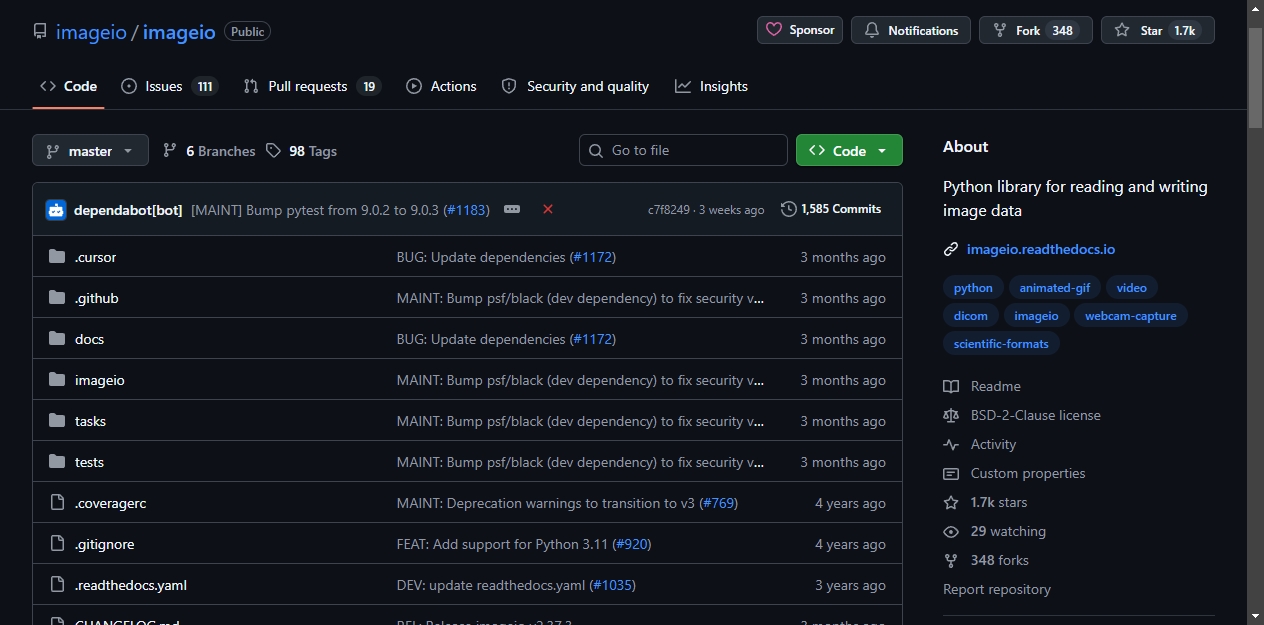
Task: Select the video topic tag
Action: click(x=1132, y=288)
